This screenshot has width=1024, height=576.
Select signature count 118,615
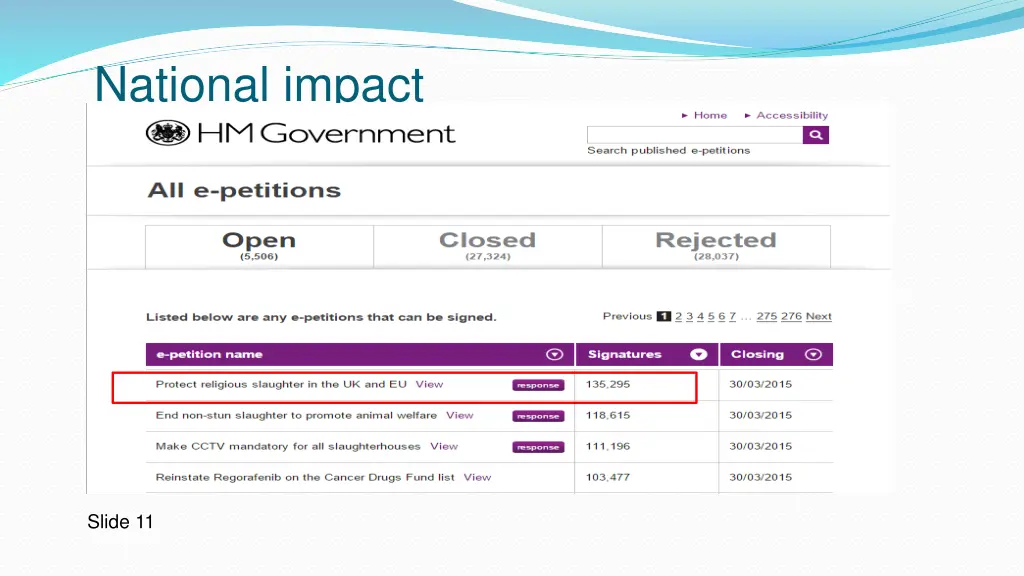[x=608, y=415]
